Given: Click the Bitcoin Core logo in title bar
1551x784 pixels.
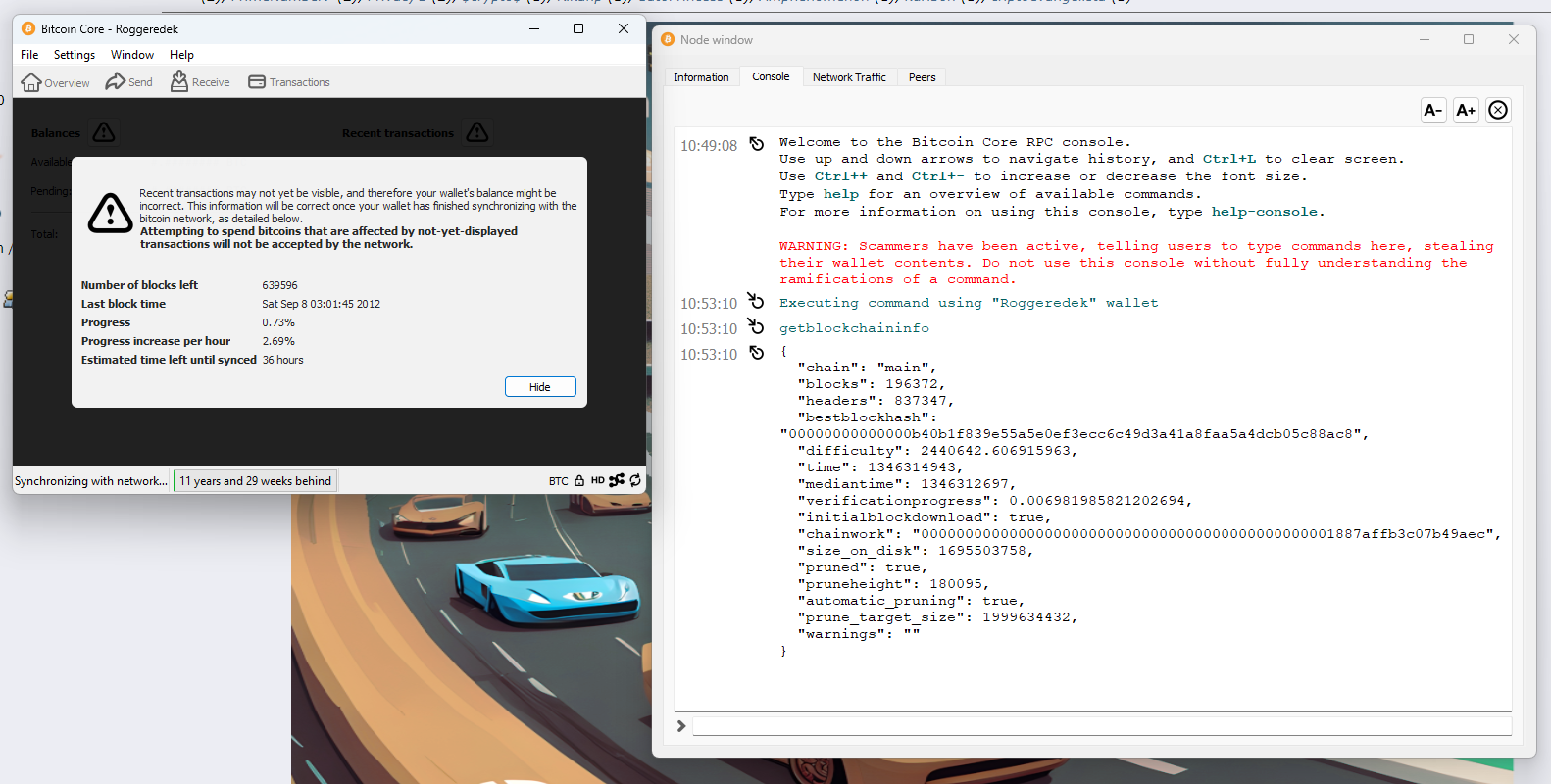Looking at the screenshot, I should 28,28.
